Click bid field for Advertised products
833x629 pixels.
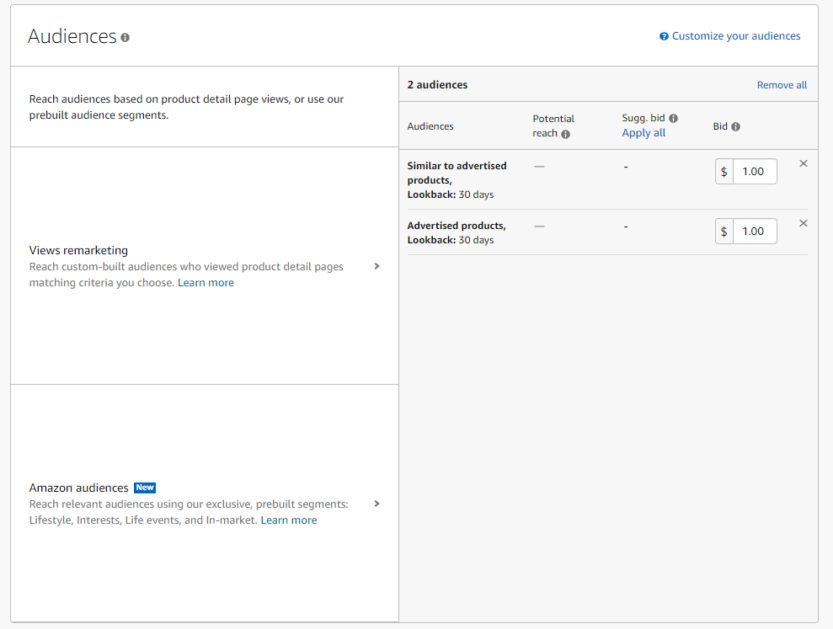(754, 231)
